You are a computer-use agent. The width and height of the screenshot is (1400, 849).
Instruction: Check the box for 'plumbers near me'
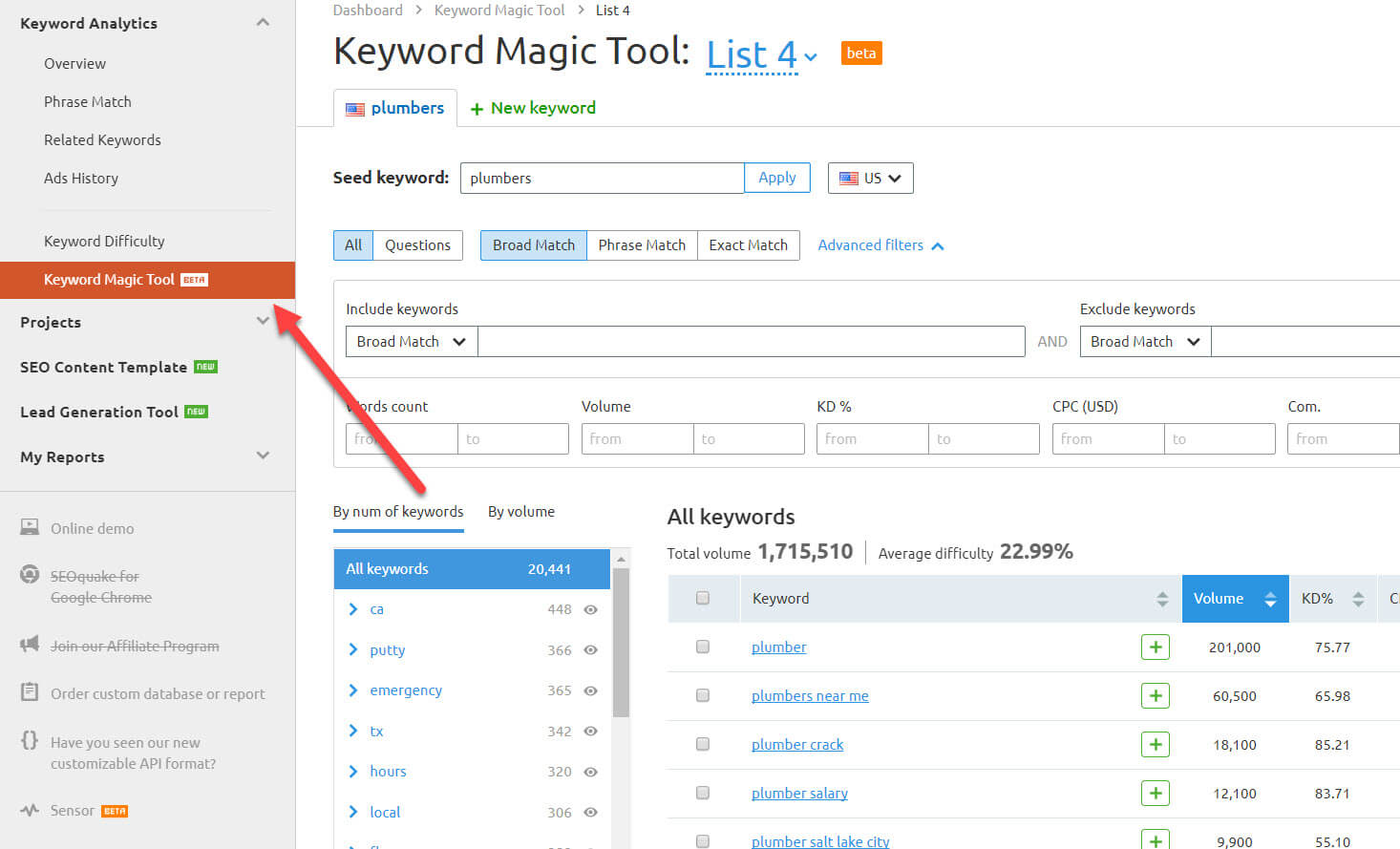703,695
